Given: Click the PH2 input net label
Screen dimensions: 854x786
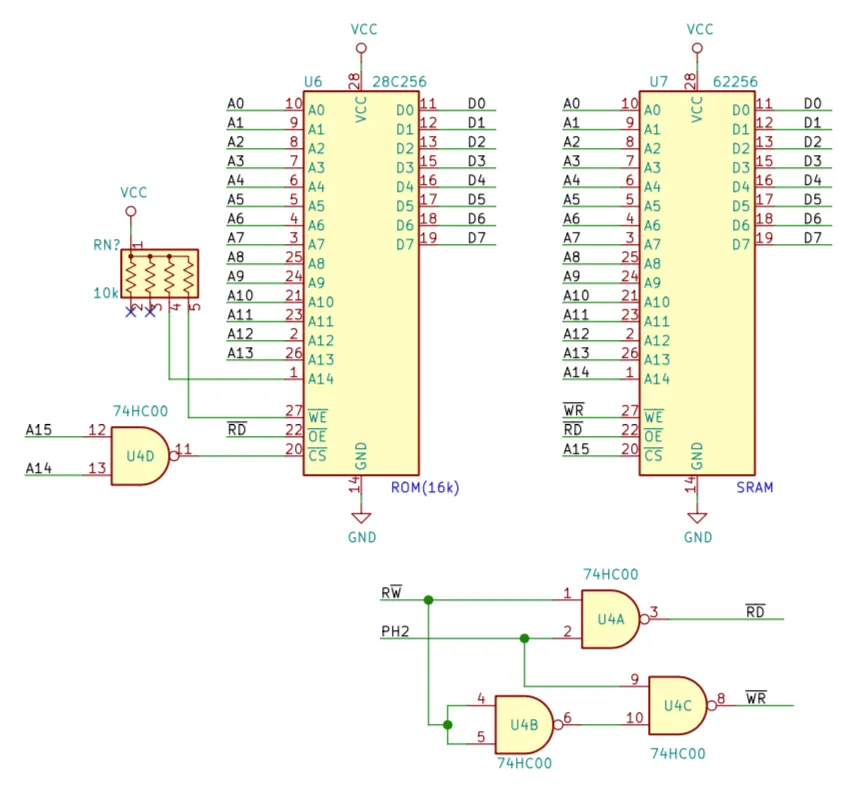Looking at the screenshot, I should coord(395,631).
